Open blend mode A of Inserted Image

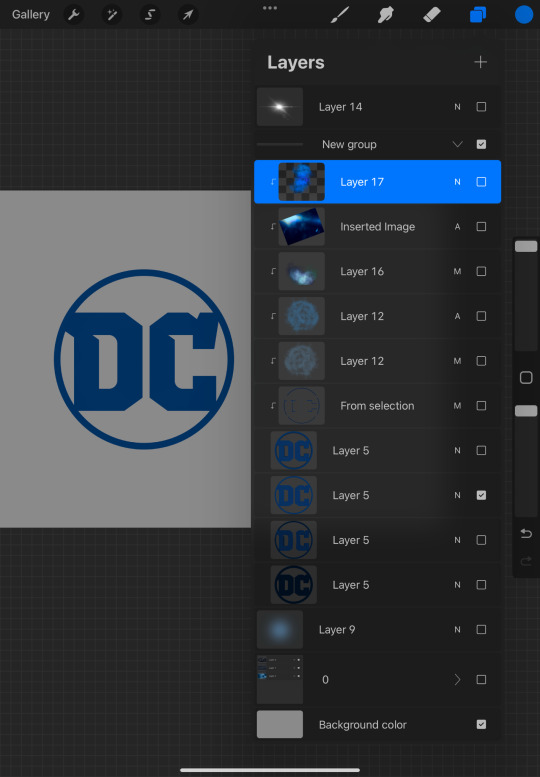pos(457,226)
